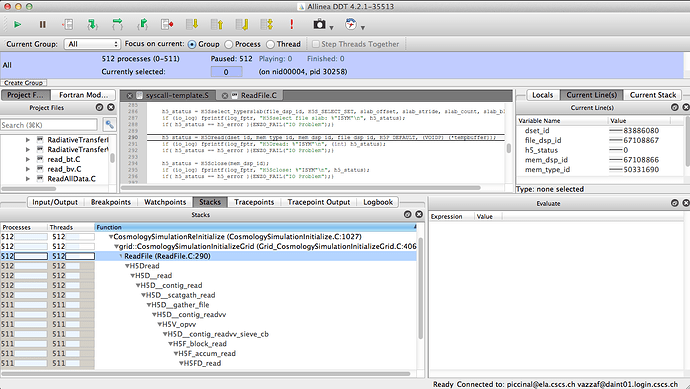Screen dimensions: 690x389
Task: Click the green Play/Continue button
Action: tap(17, 25)
